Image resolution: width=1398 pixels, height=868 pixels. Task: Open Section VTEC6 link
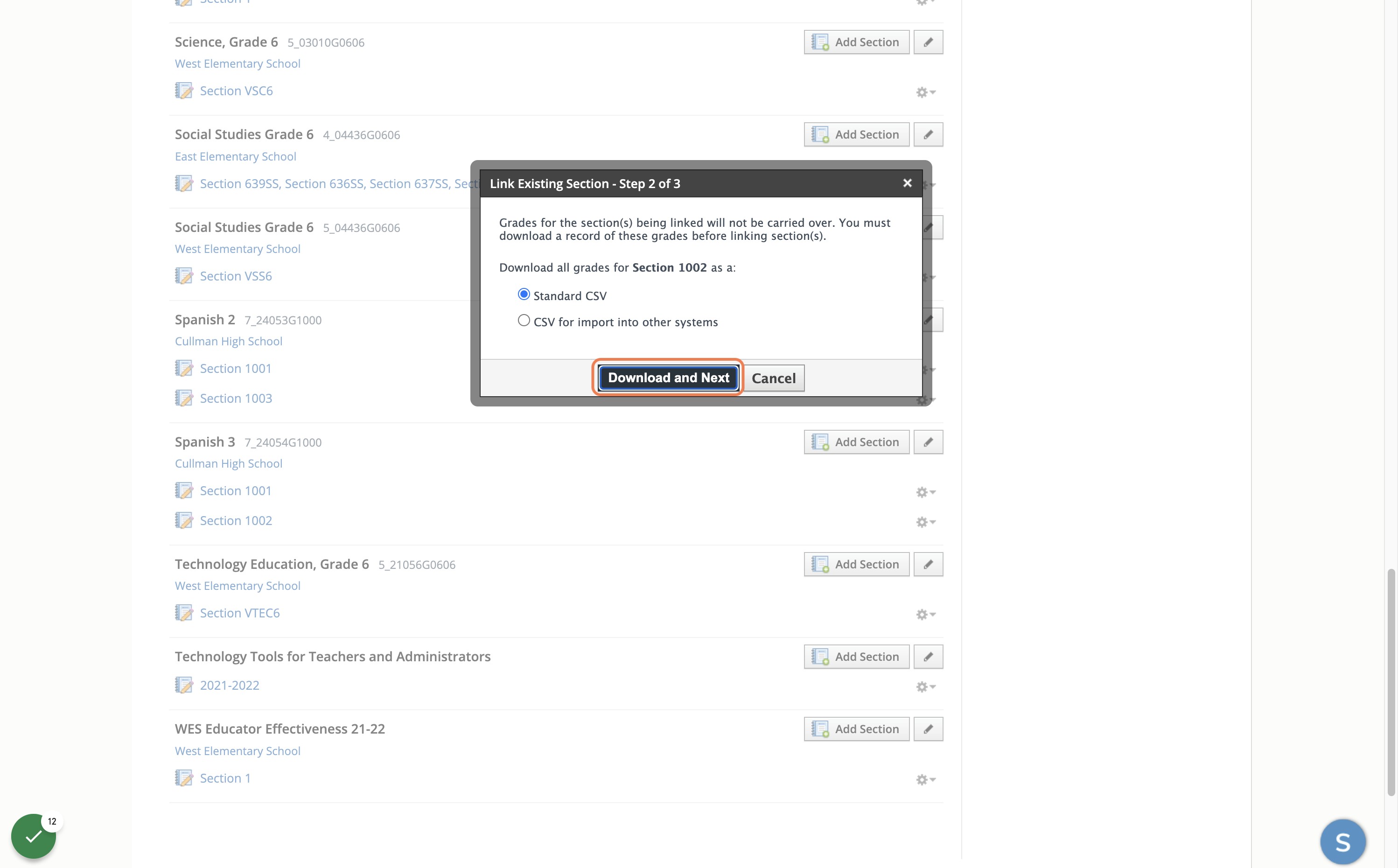coord(239,613)
